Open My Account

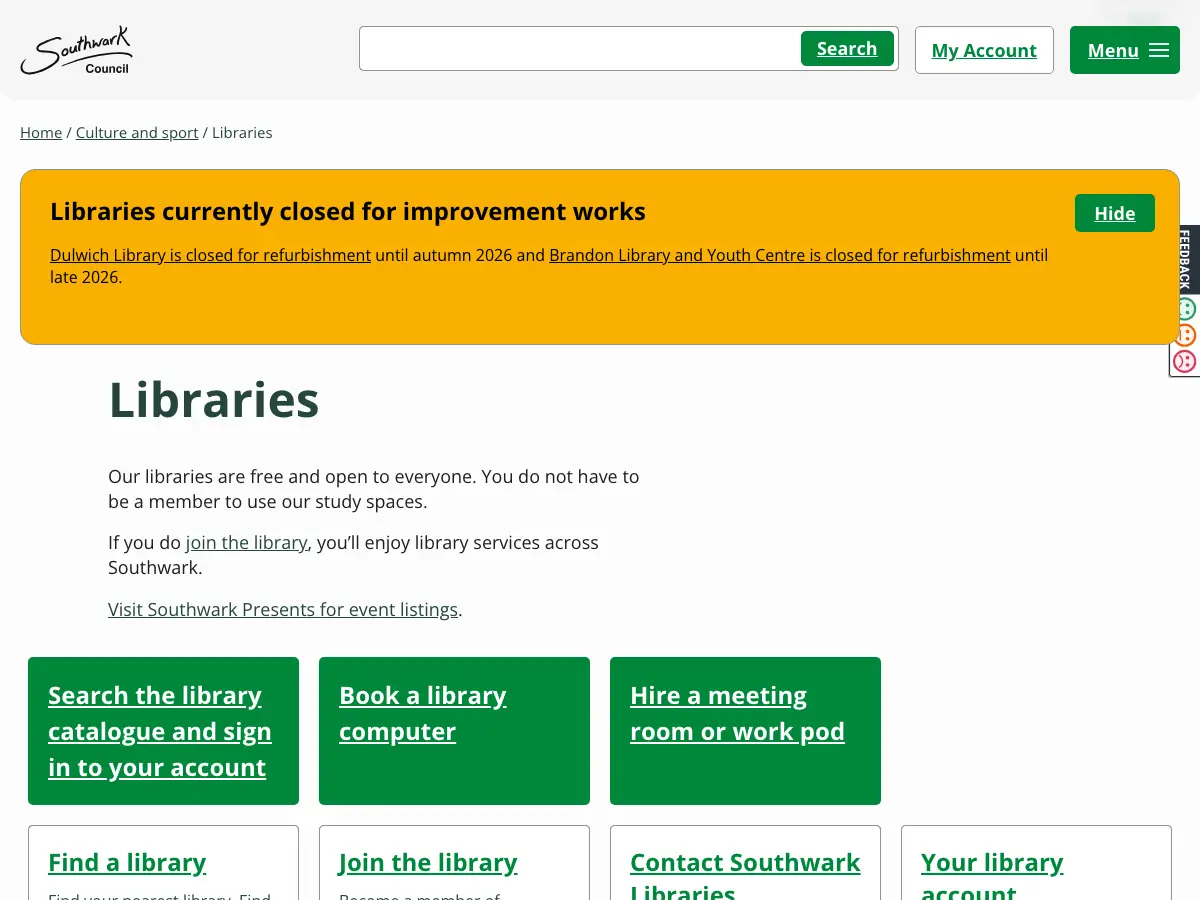click(x=984, y=50)
